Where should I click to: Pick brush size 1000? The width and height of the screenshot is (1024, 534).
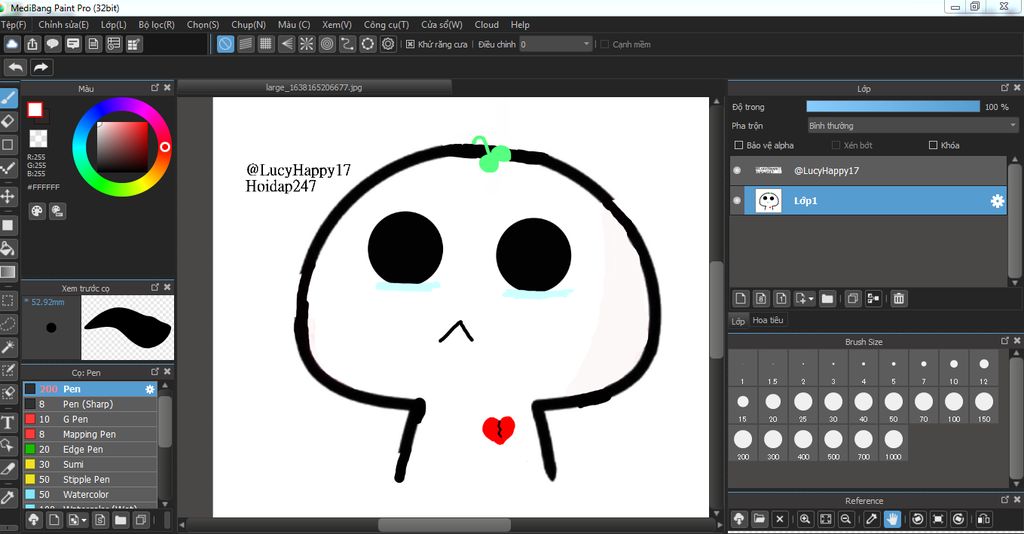(x=893, y=445)
